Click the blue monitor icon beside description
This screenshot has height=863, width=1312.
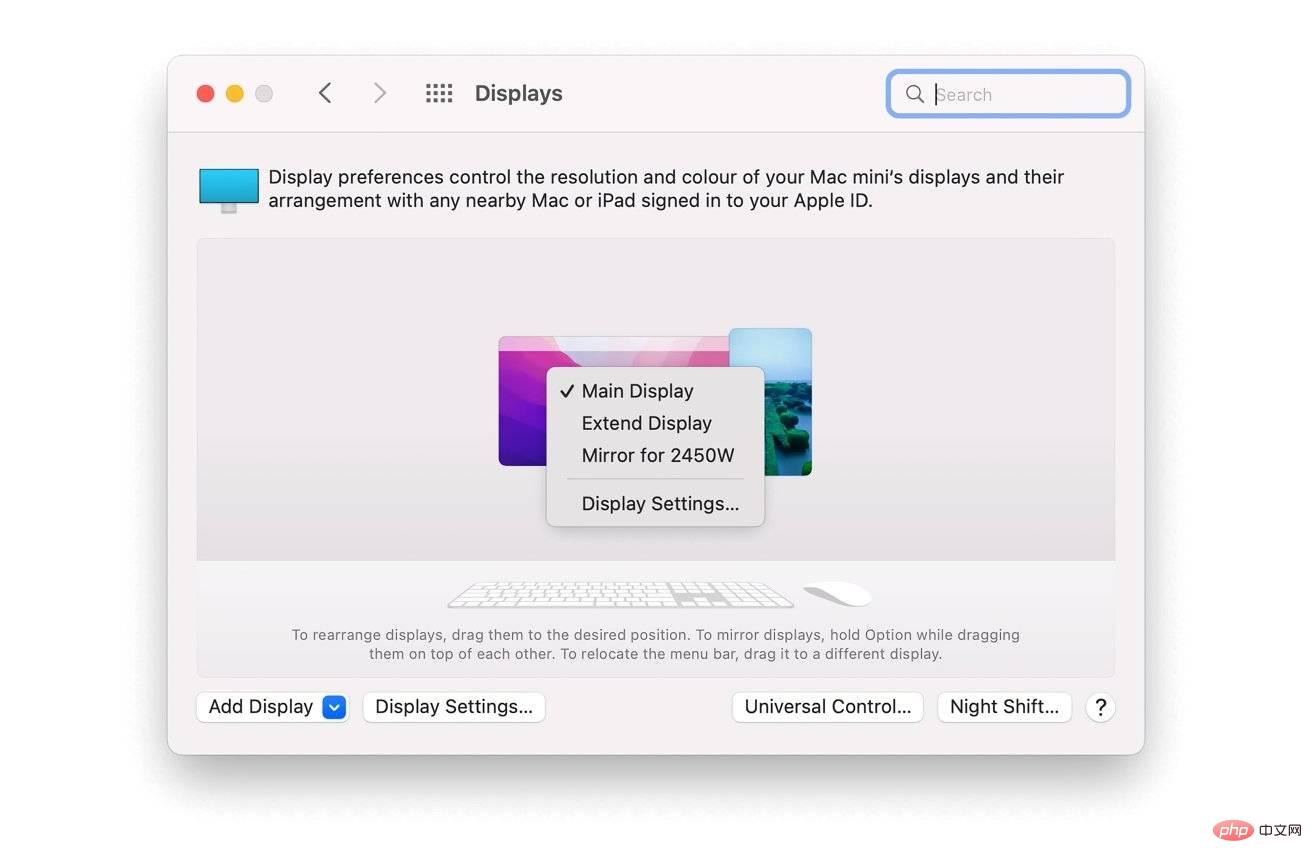coord(229,190)
